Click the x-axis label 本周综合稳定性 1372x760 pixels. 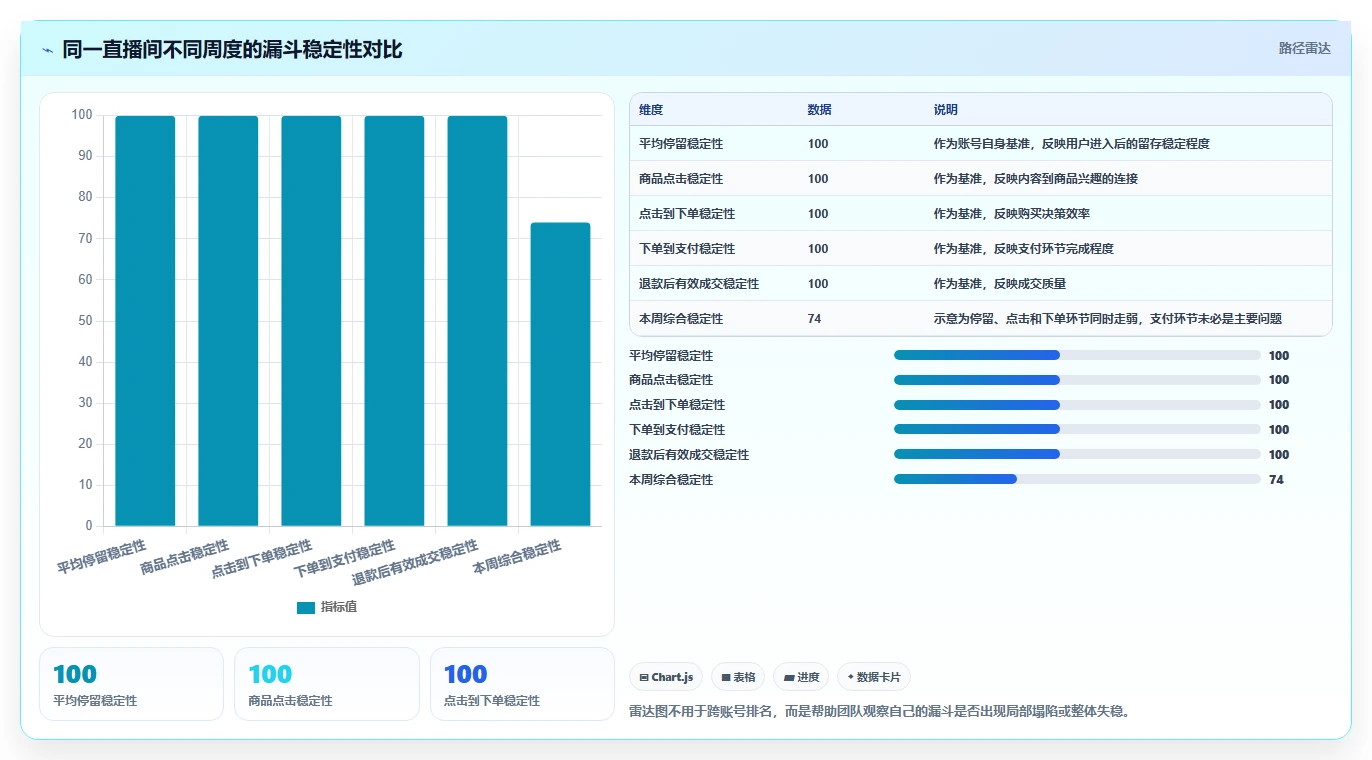(x=517, y=557)
